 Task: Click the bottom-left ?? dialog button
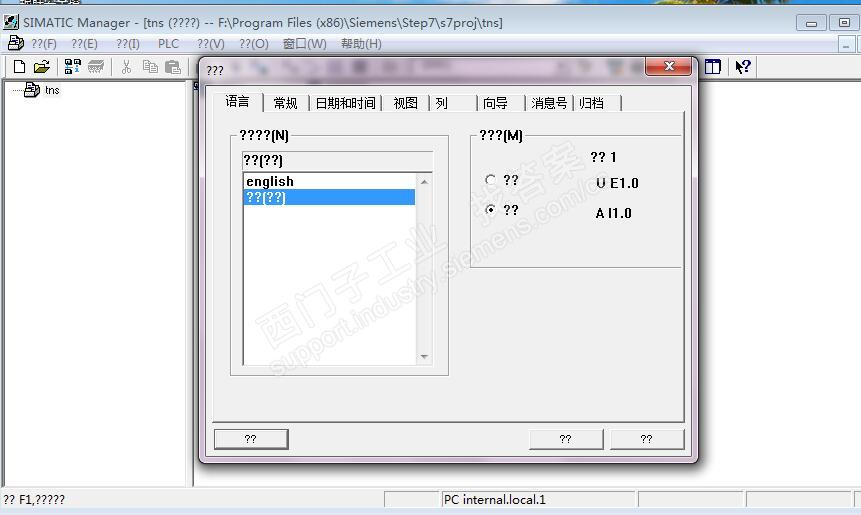pyautogui.click(x=251, y=439)
